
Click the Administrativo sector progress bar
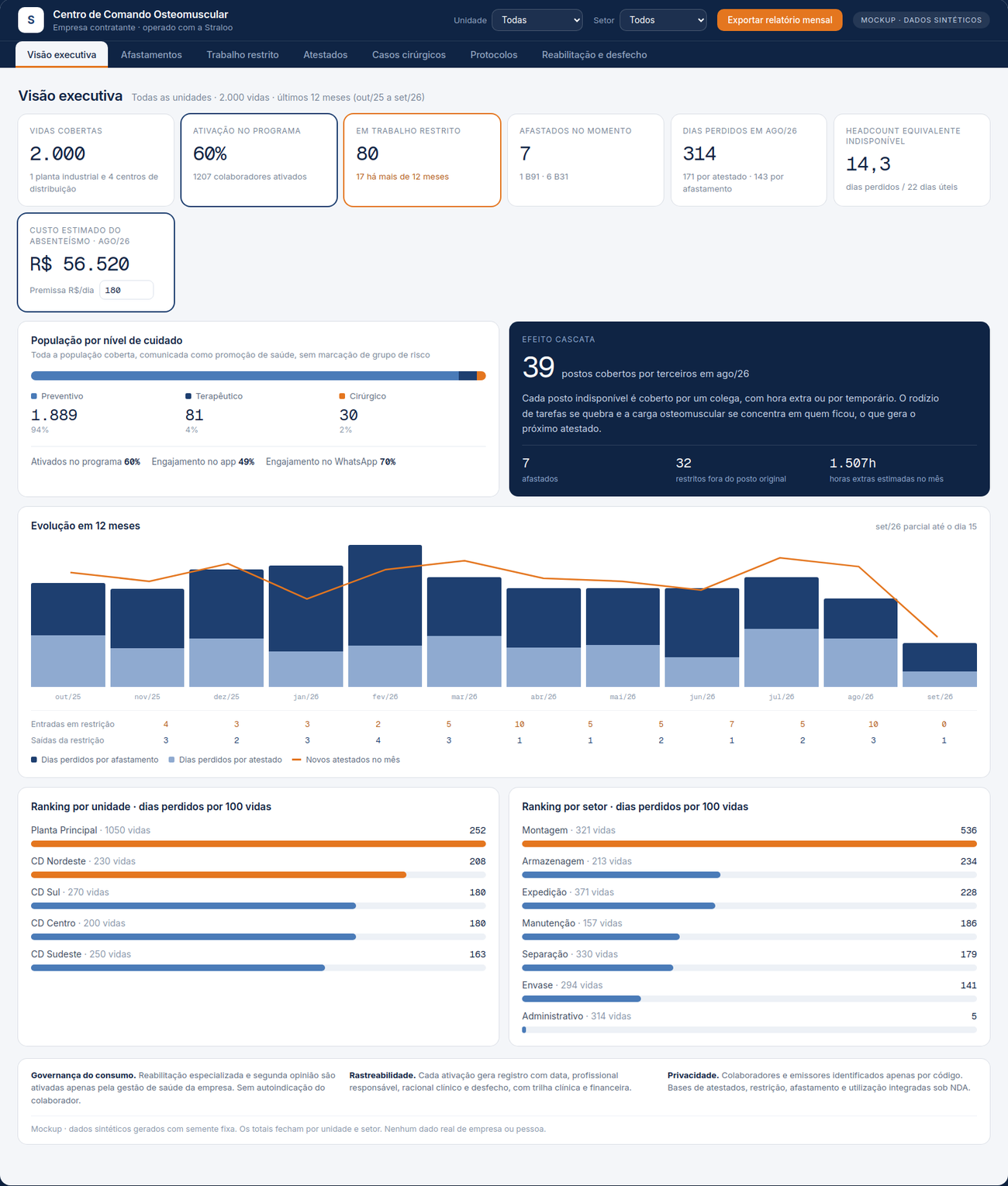pos(749,1029)
